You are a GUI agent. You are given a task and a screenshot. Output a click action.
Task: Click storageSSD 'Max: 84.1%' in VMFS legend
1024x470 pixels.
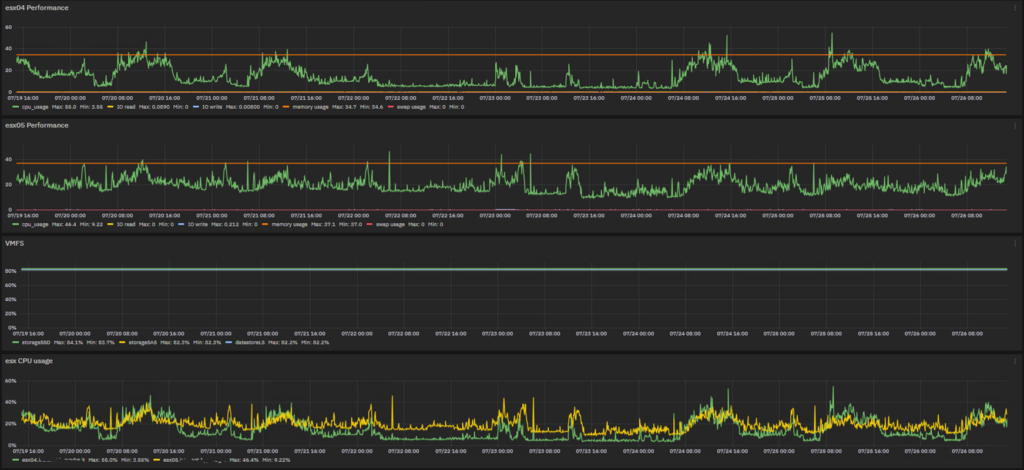68,343
